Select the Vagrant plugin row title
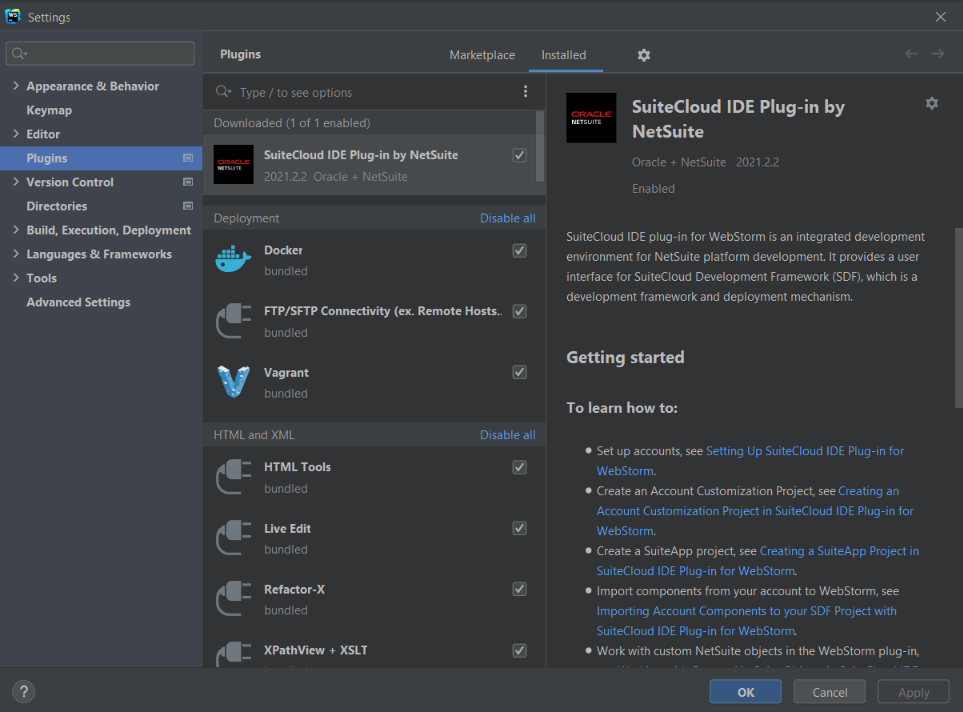This screenshot has height=712, width=963. click(286, 373)
